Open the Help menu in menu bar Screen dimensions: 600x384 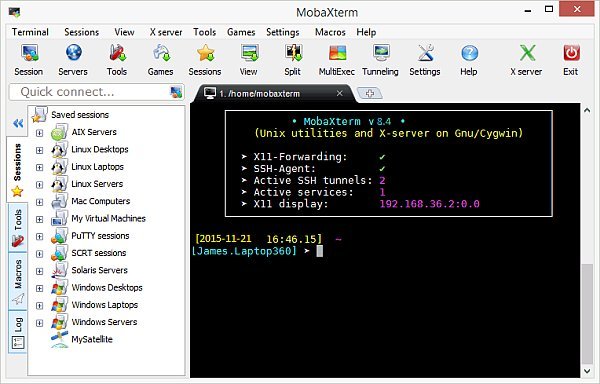click(366, 32)
